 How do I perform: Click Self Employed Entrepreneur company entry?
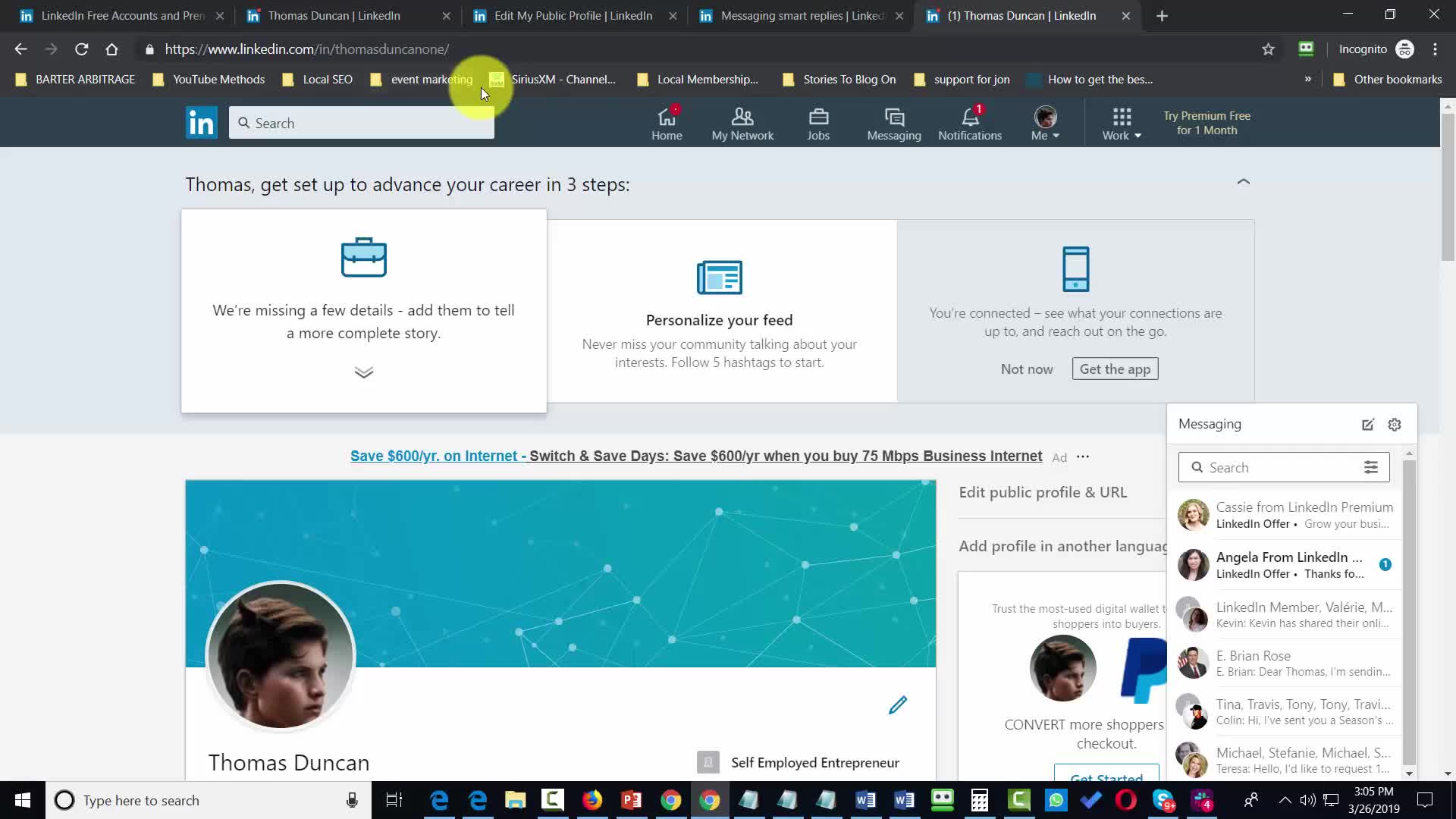(x=799, y=762)
